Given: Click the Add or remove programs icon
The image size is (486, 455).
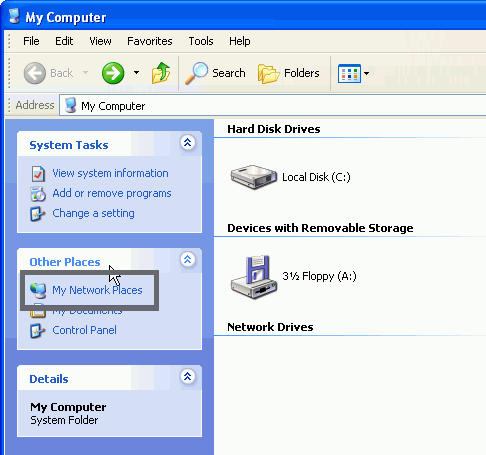Looking at the screenshot, I should (x=38, y=194).
